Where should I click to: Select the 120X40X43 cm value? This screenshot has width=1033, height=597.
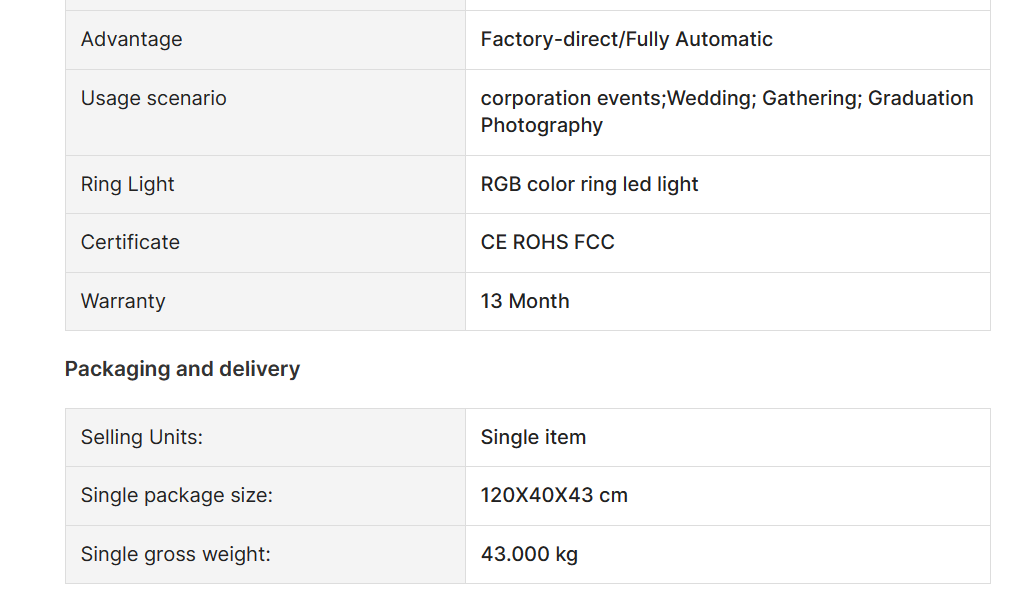click(554, 496)
